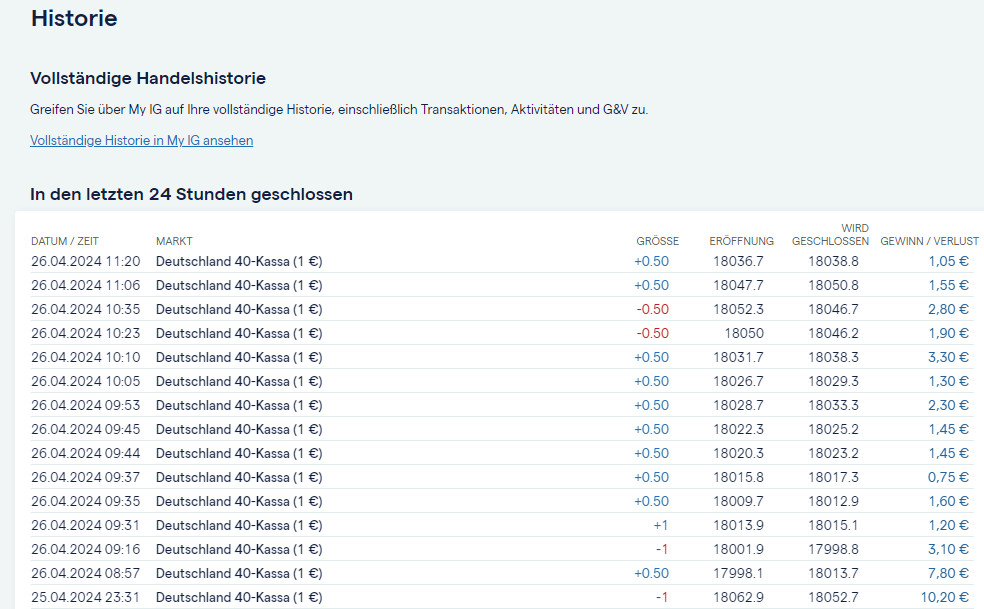Sort by the GEWINN / VERLUST column header
Screen dimensions: 984x609
928,241
